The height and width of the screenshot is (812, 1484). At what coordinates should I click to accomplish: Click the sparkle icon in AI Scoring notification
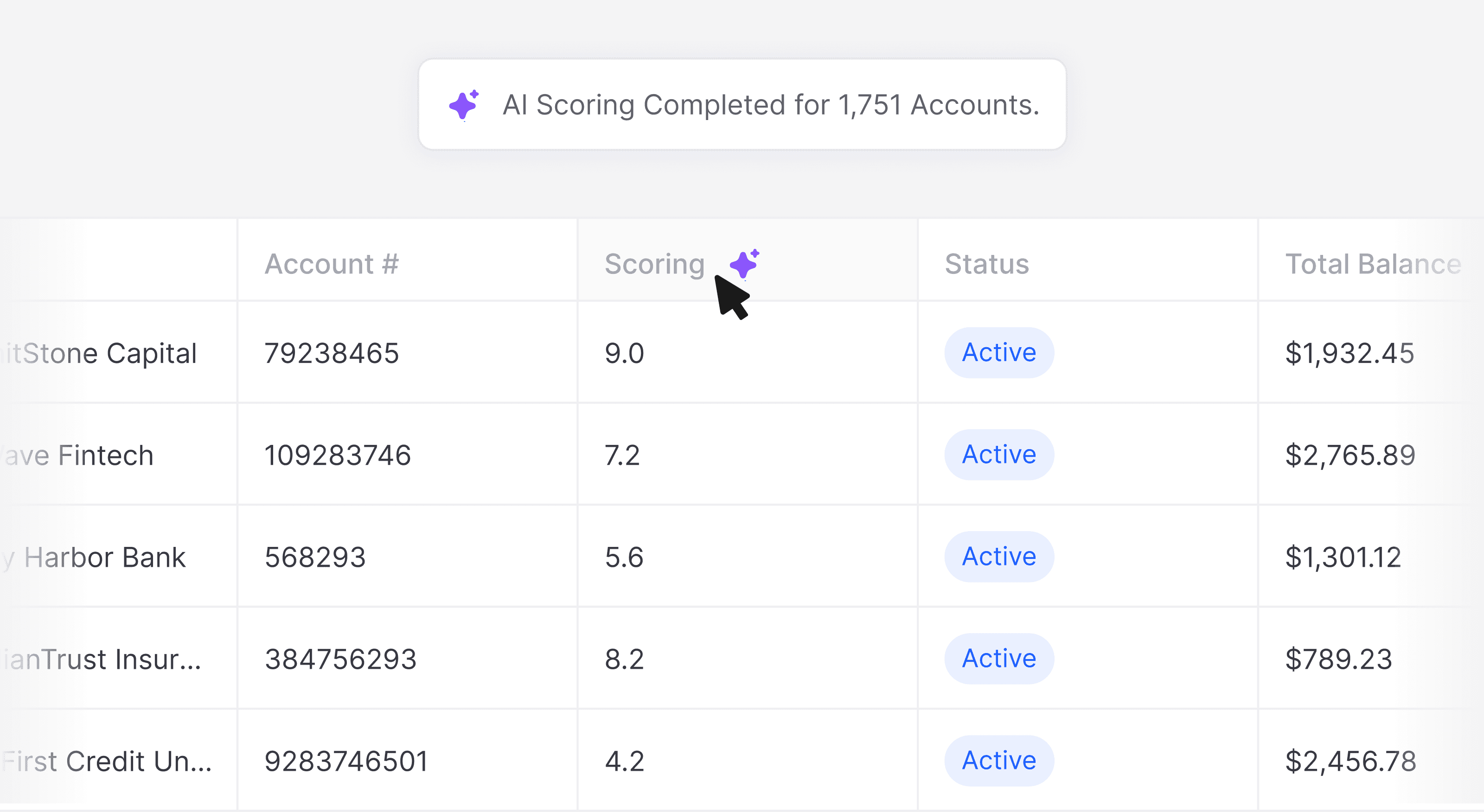(x=464, y=105)
